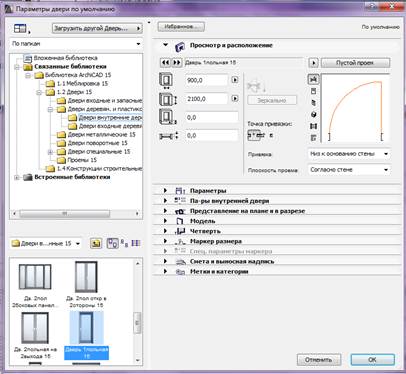406x374 pixels.
Task: Collapse the '1.2 Двери 15' folder node
Action: (x=39, y=92)
